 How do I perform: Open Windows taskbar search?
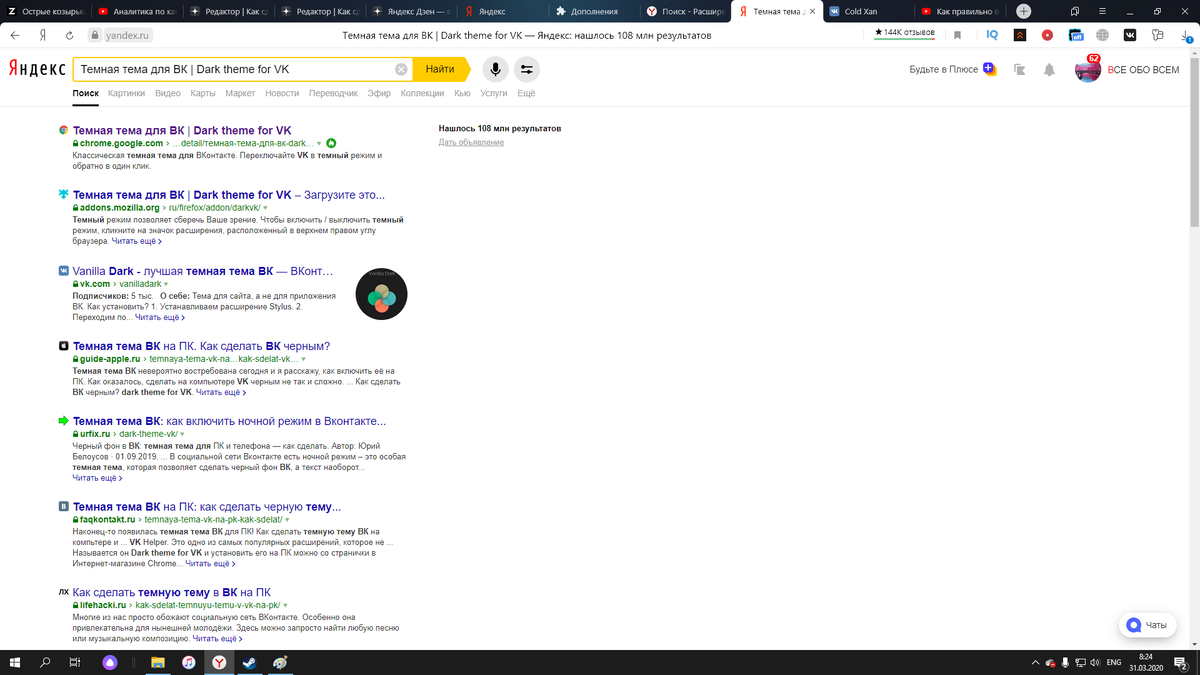pyautogui.click(x=45, y=662)
